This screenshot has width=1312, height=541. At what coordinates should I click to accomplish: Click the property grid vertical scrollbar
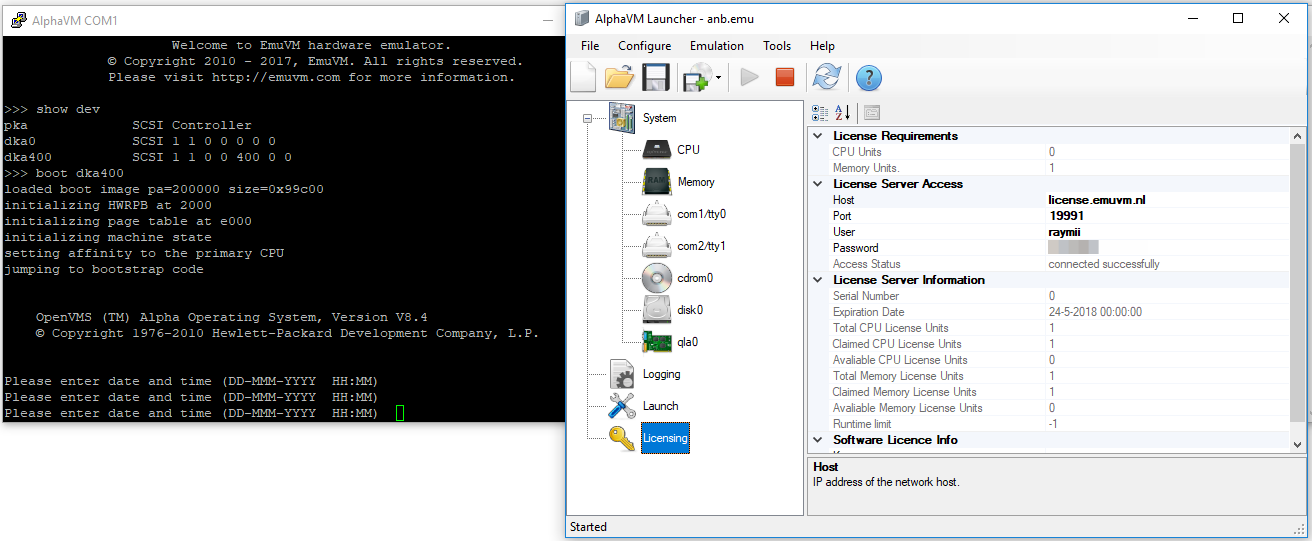tap(1297, 280)
